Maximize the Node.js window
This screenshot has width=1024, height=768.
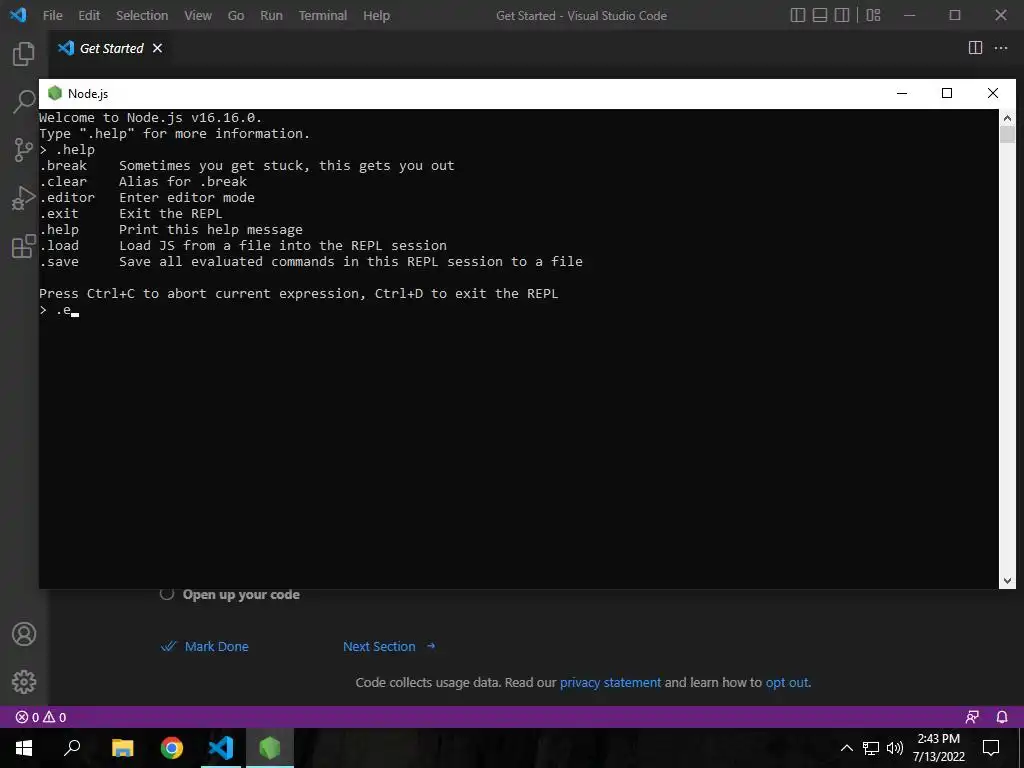947,93
